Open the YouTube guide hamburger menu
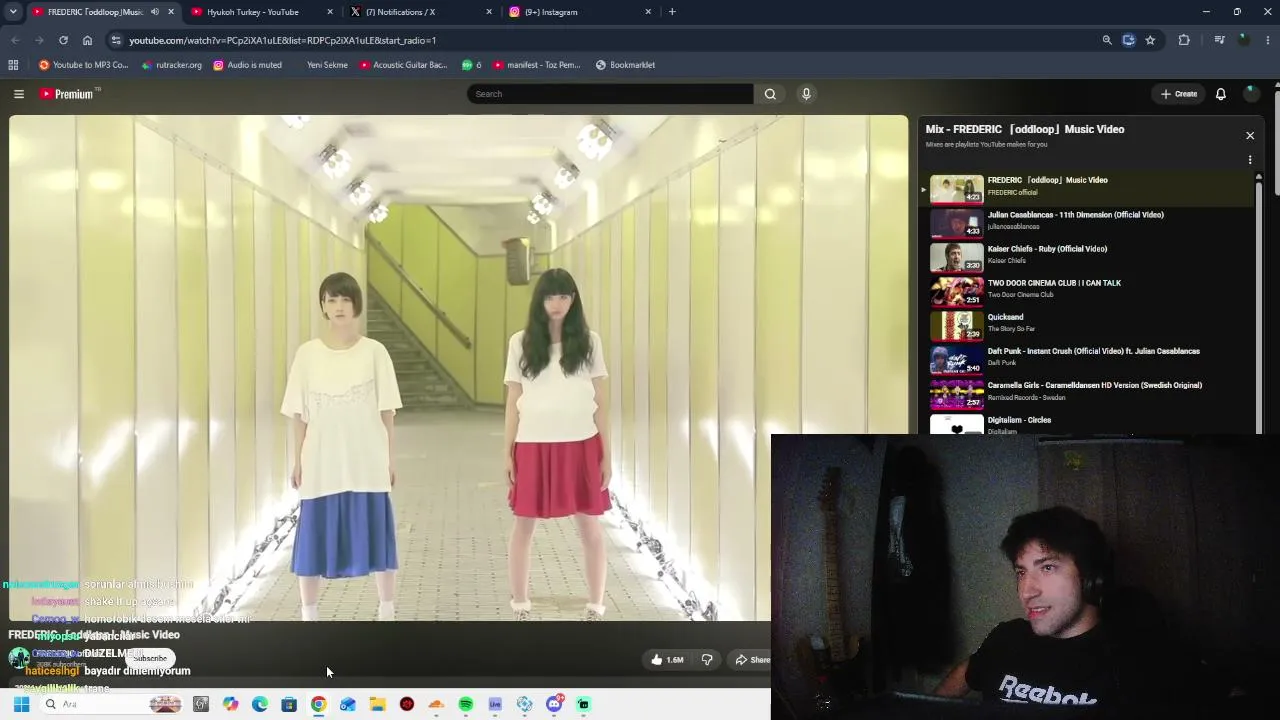The image size is (1280, 720). [x=19, y=94]
